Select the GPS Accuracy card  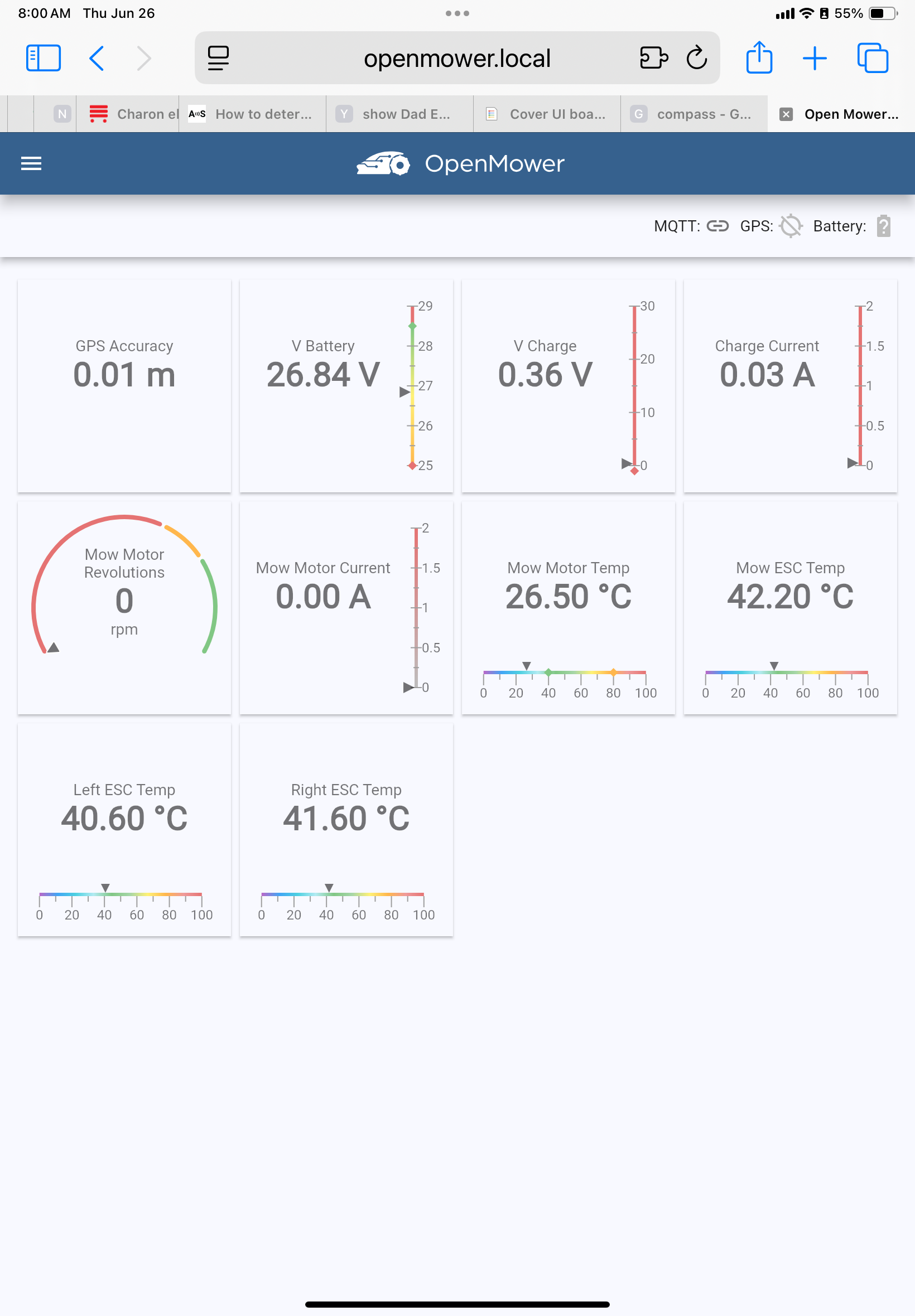coord(124,385)
